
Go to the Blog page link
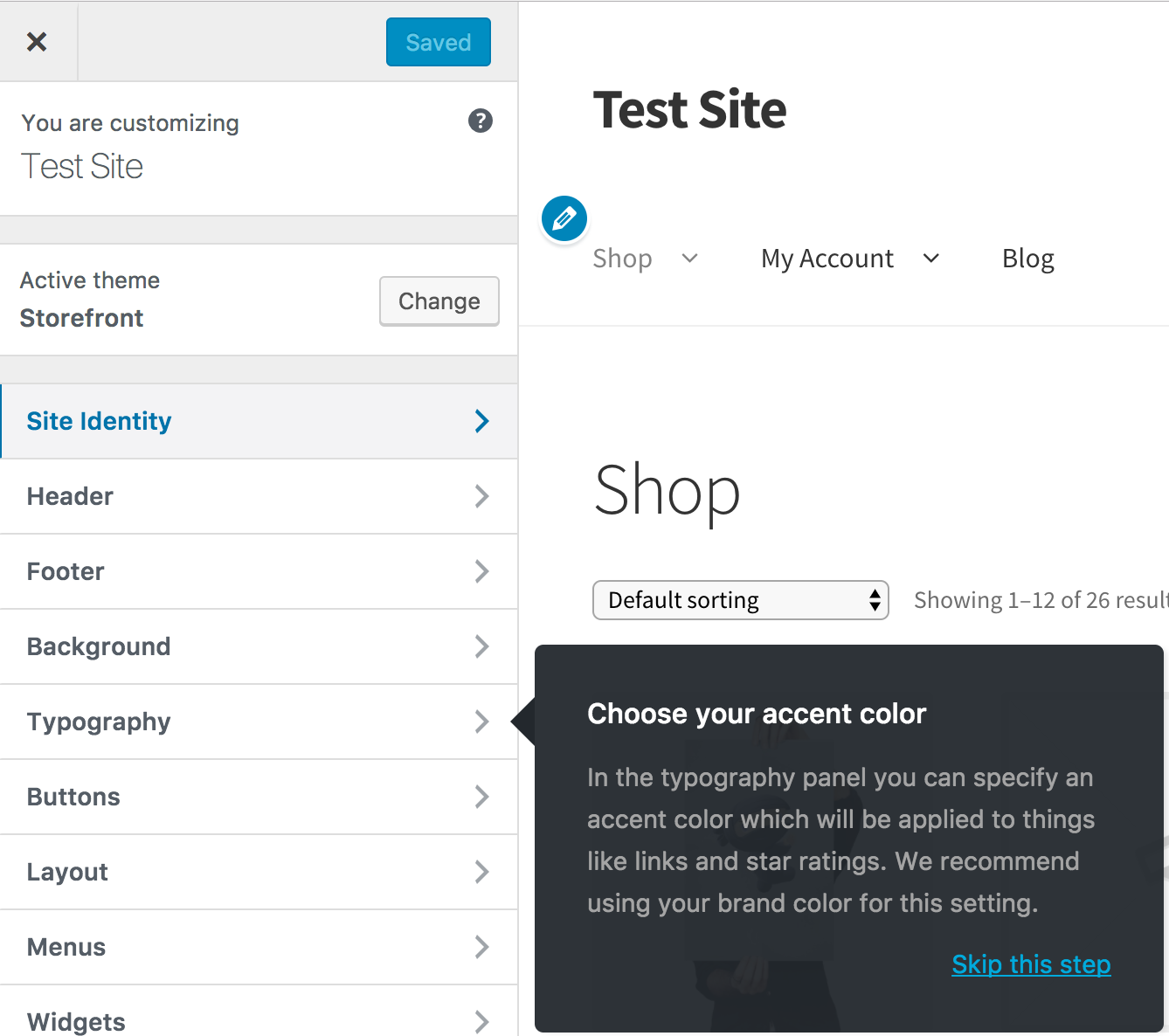click(x=1027, y=259)
